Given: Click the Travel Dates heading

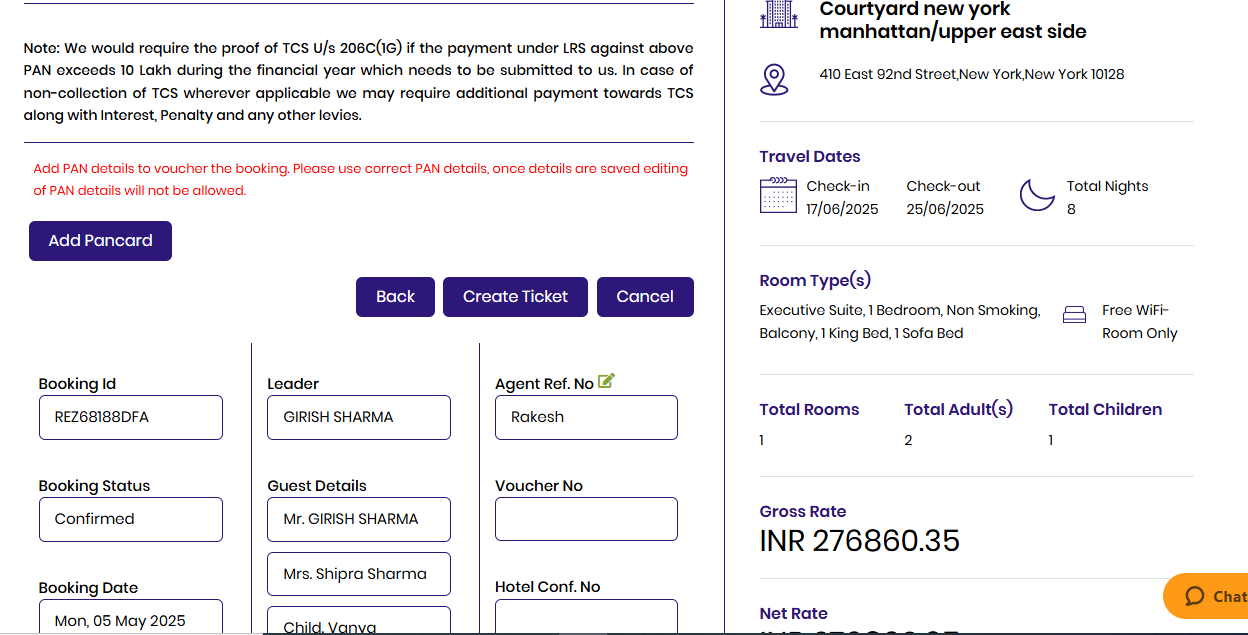Looking at the screenshot, I should (809, 156).
